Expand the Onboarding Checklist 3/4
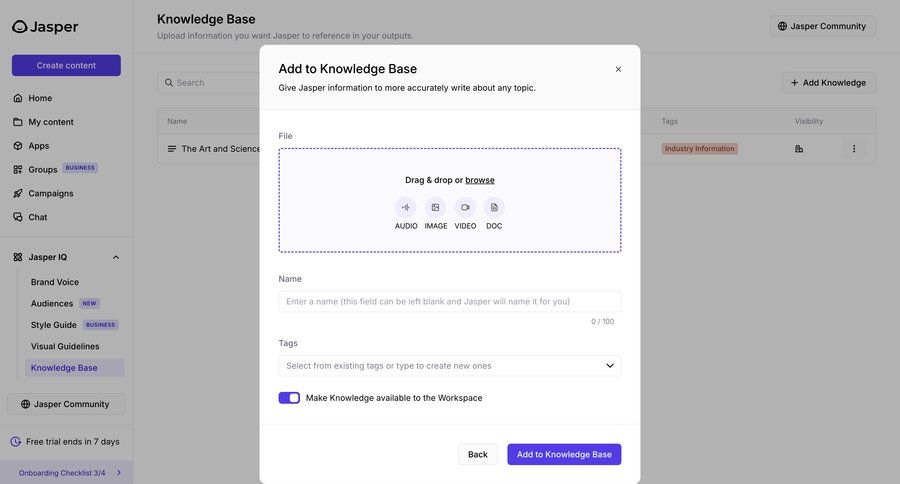The height and width of the screenshot is (484, 900). [x=67, y=473]
